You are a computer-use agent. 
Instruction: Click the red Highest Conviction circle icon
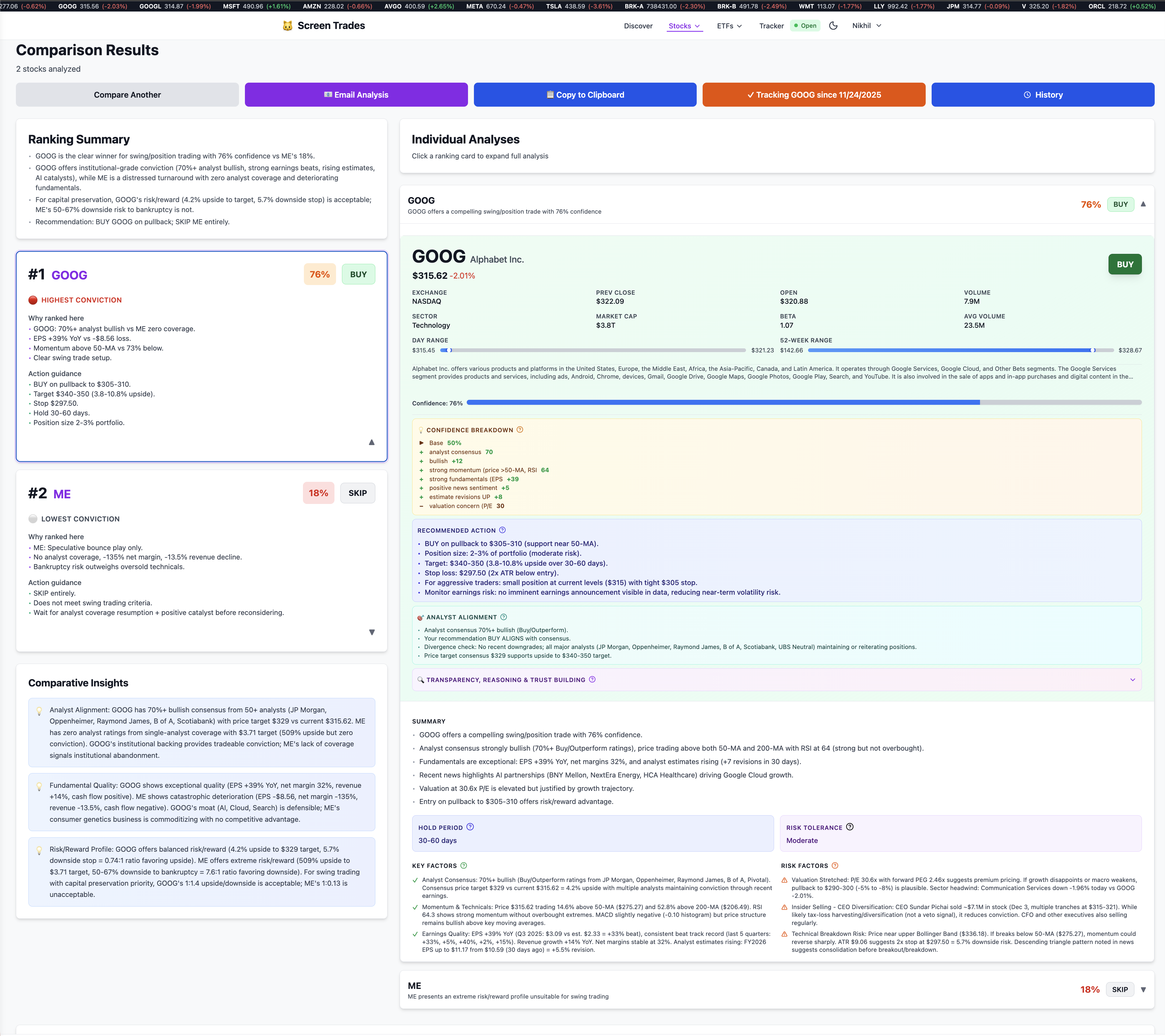tap(33, 300)
